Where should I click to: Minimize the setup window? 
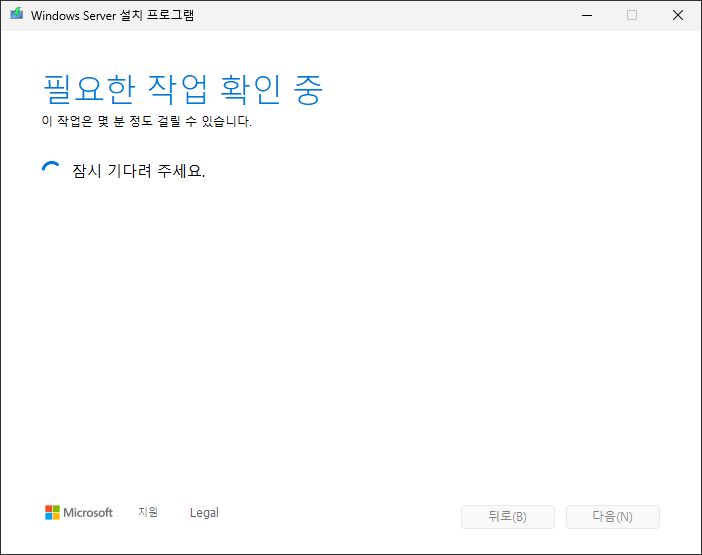pos(587,15)
